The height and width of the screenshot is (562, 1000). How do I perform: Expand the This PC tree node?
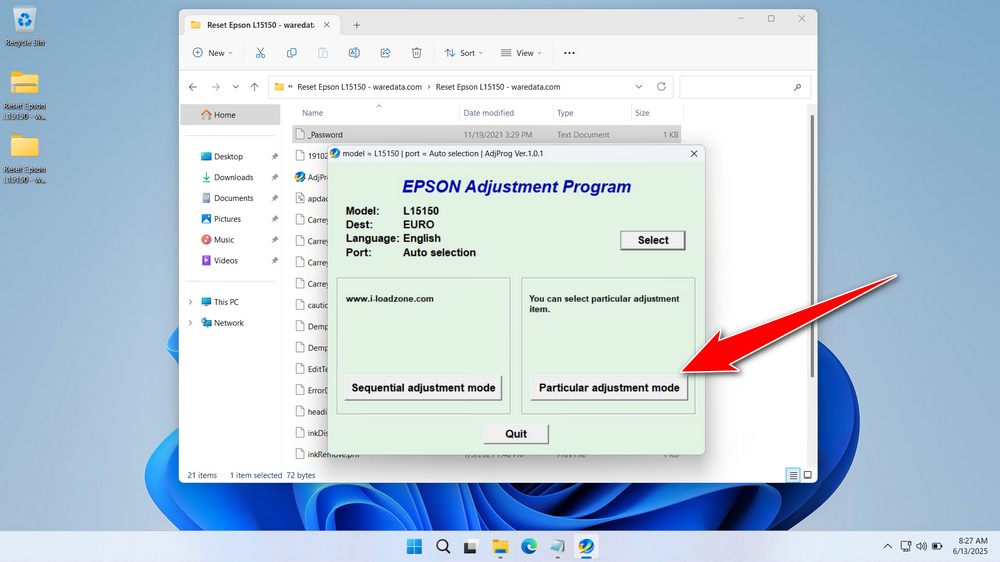[190, 302]
